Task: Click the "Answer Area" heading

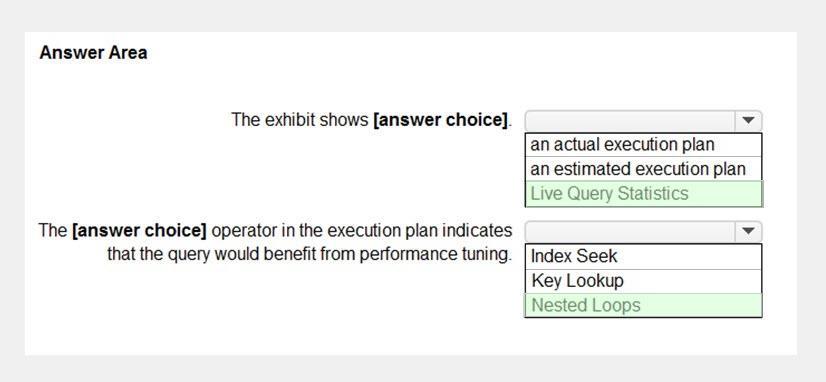Action: point(93,53)
